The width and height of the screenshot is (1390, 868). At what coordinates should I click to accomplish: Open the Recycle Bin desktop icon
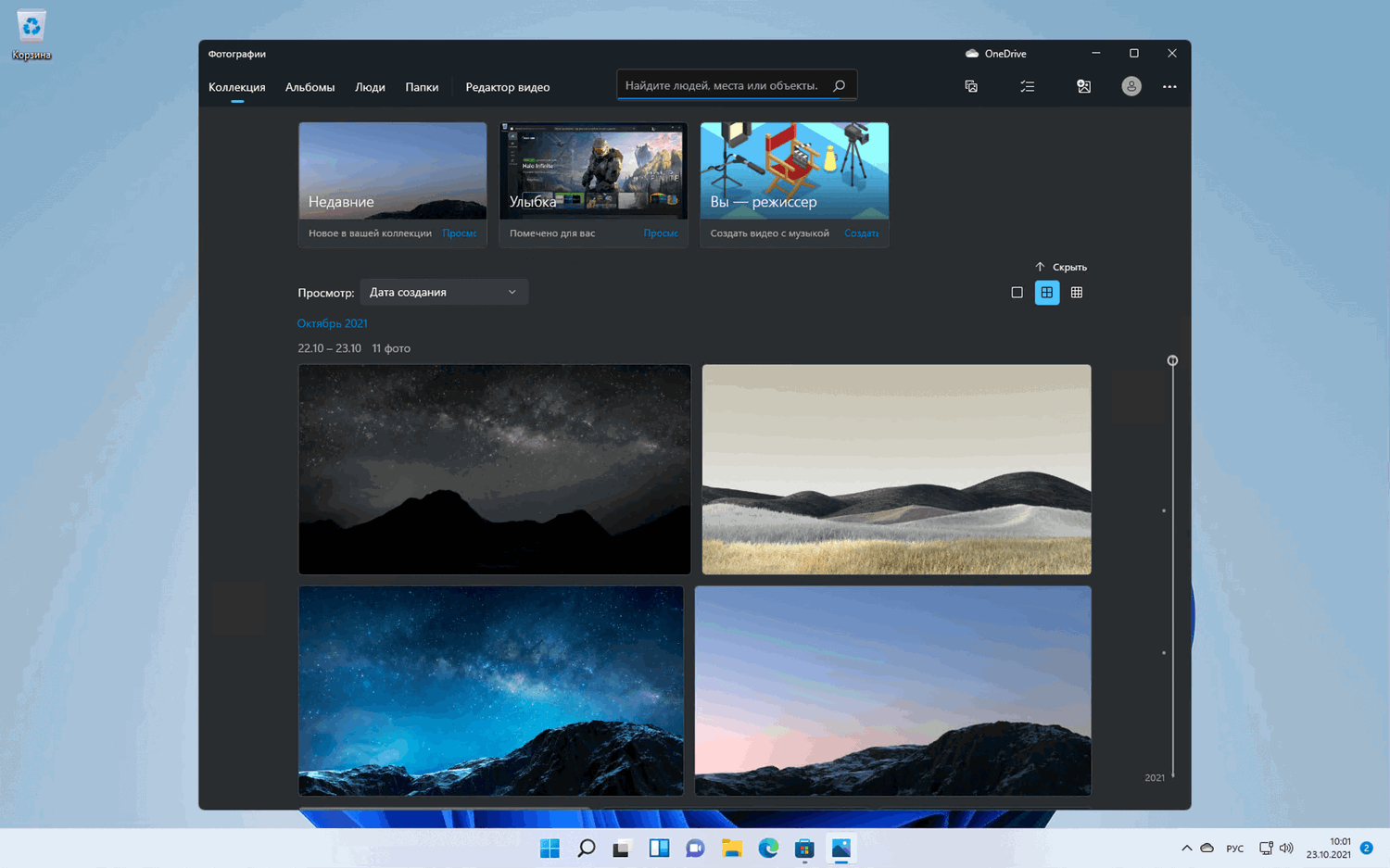pyautogui.click(x=32, y=36)
